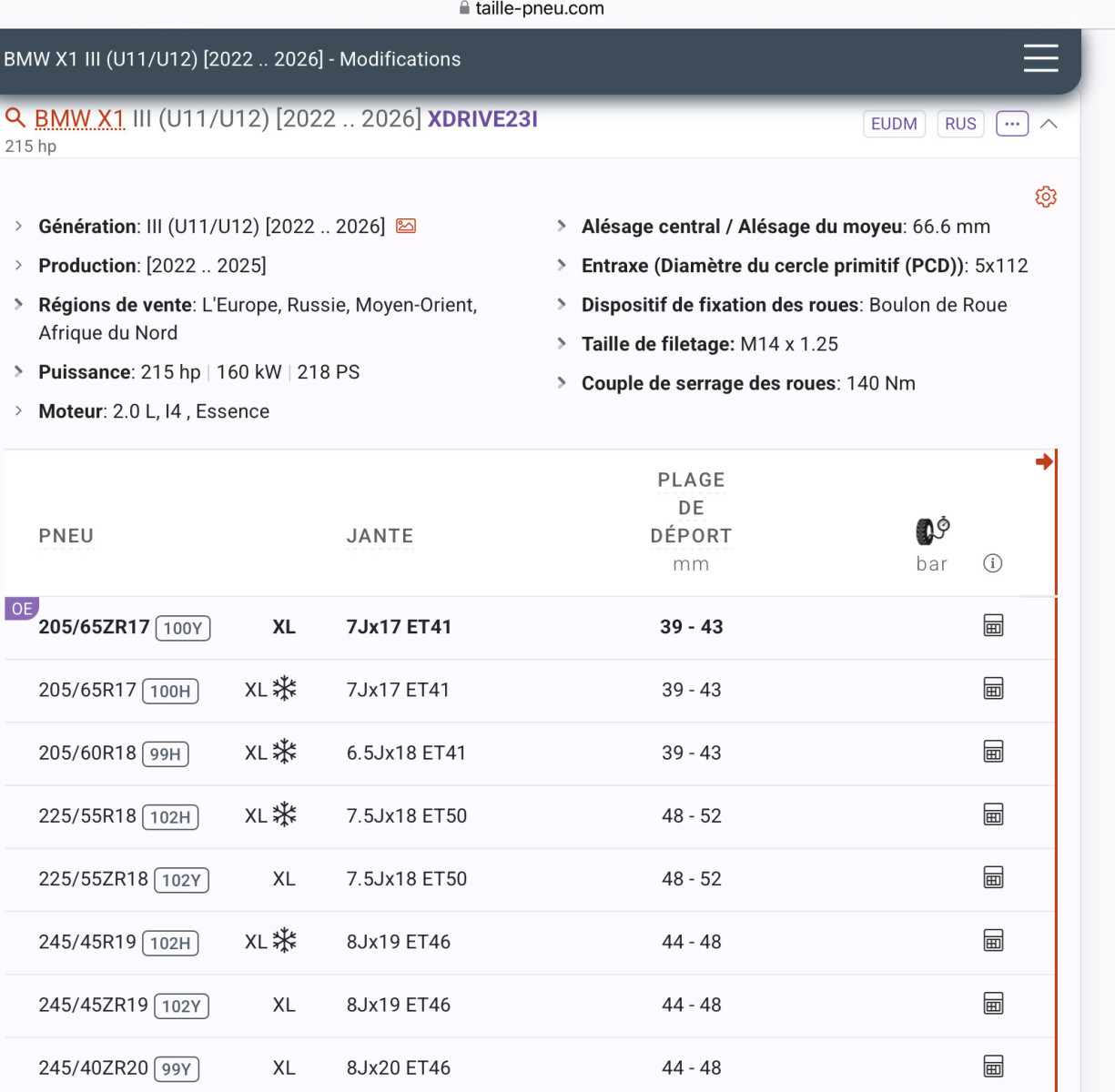The image size is (1115, 1092).
Task: Click the 99H load index badge
Action: (x=165, y=753)
